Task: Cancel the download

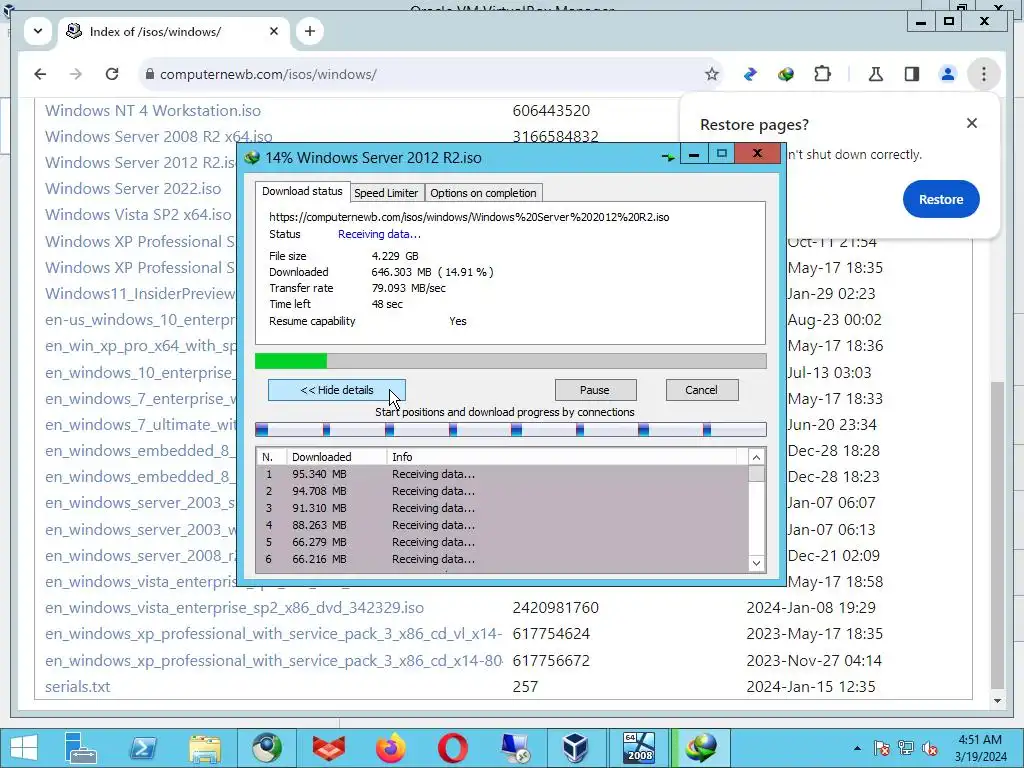Action: tap(702, 390)
